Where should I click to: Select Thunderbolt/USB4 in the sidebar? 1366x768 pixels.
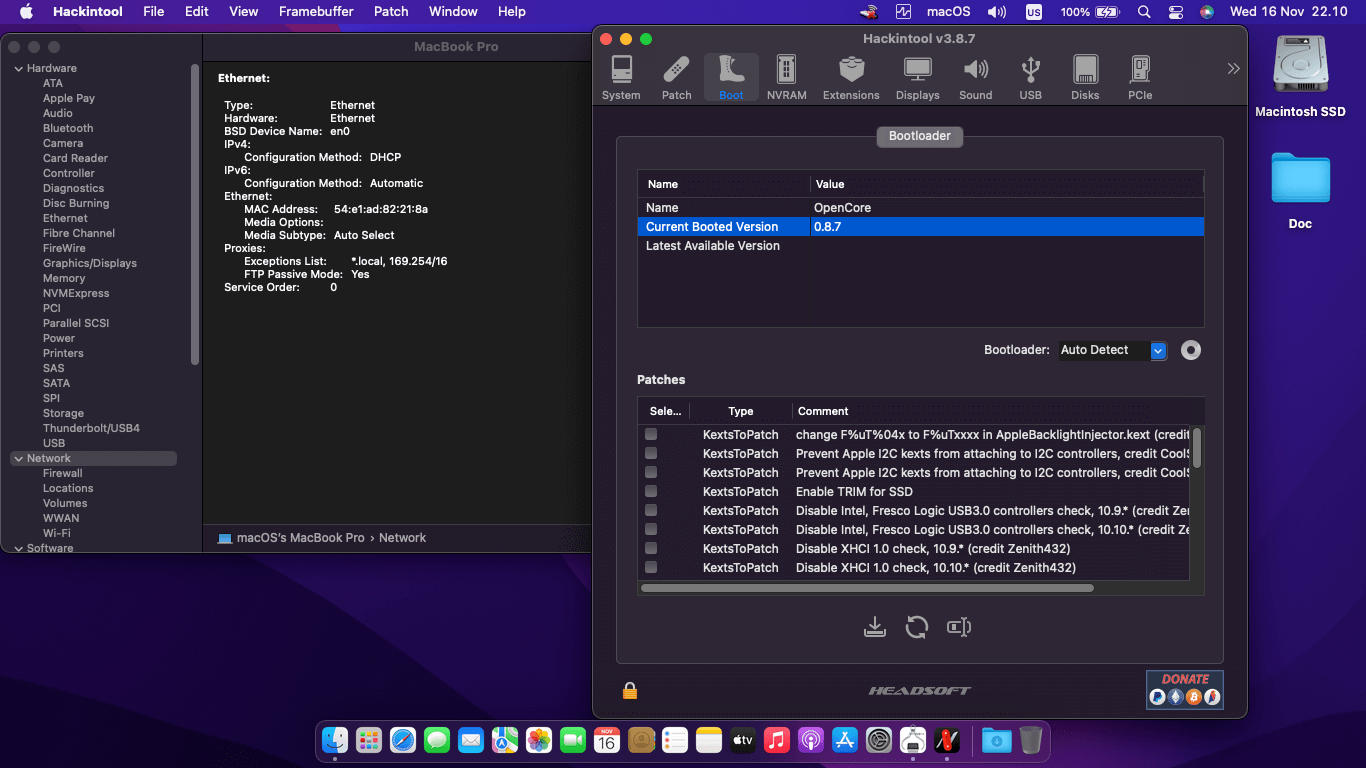coord(91,428)
